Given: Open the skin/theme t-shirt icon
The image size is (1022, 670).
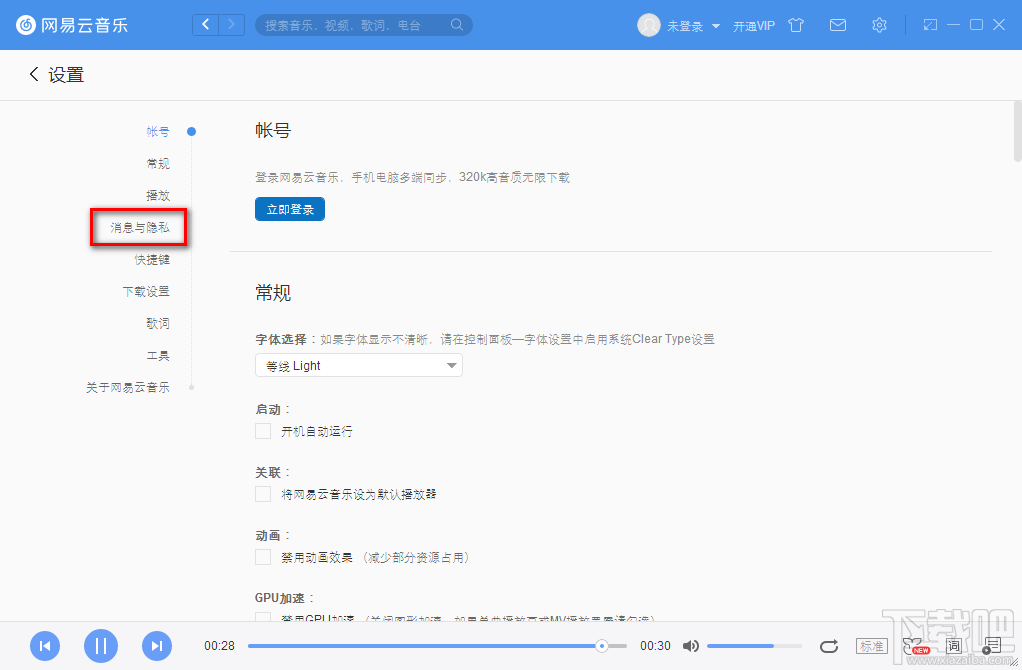Looking at the screenshot, I should click(796, 25).
